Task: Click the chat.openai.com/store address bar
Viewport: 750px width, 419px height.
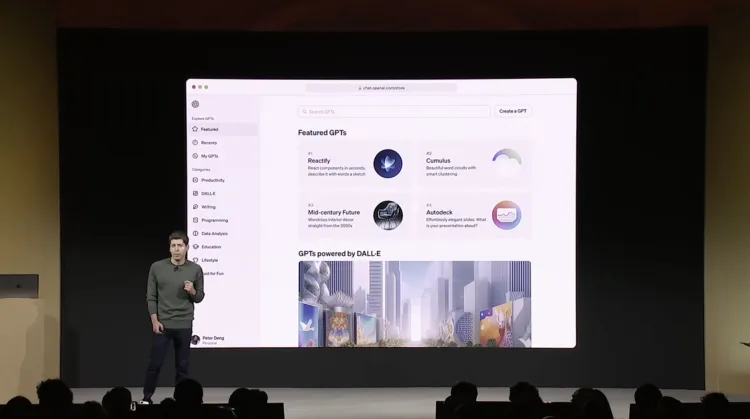Action: (381, 88)
